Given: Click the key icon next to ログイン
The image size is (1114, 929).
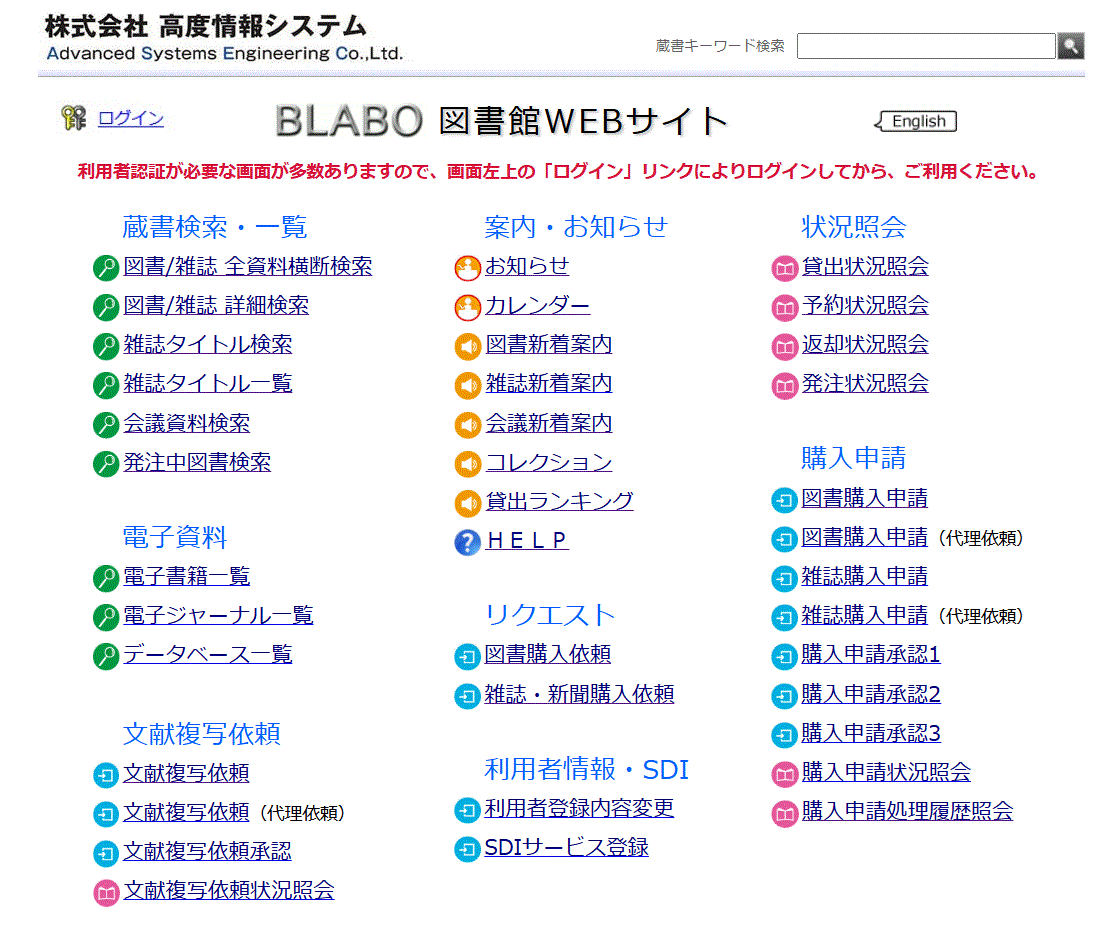Looking at the screenshot, I should point(74,119).
